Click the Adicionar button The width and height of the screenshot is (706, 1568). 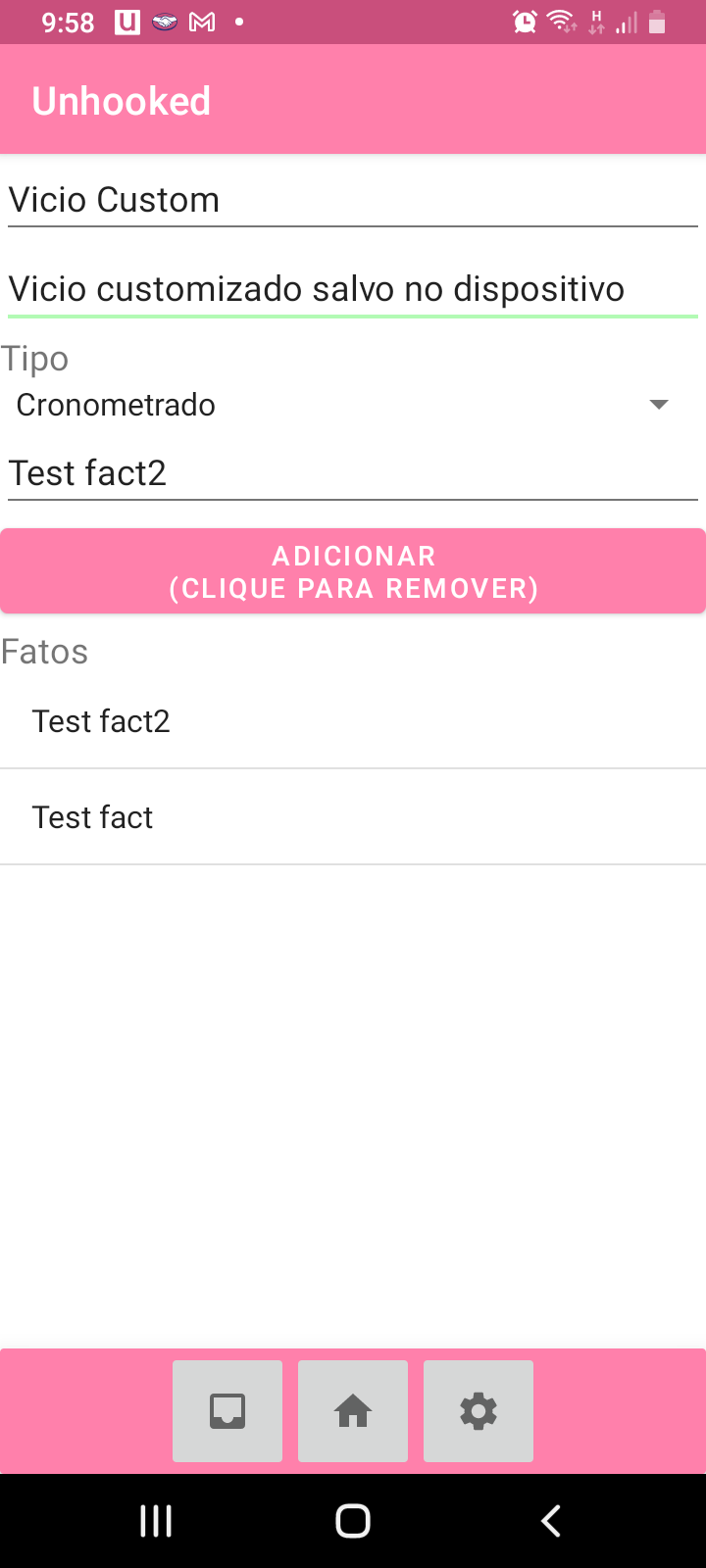pos(353,571)
